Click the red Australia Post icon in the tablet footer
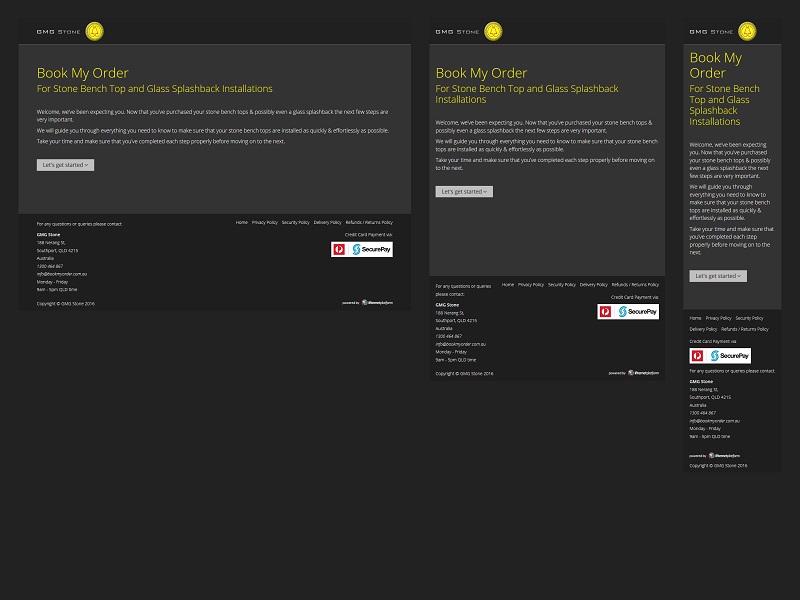Screen dimensions: 800x600 [x=606, y=312]
